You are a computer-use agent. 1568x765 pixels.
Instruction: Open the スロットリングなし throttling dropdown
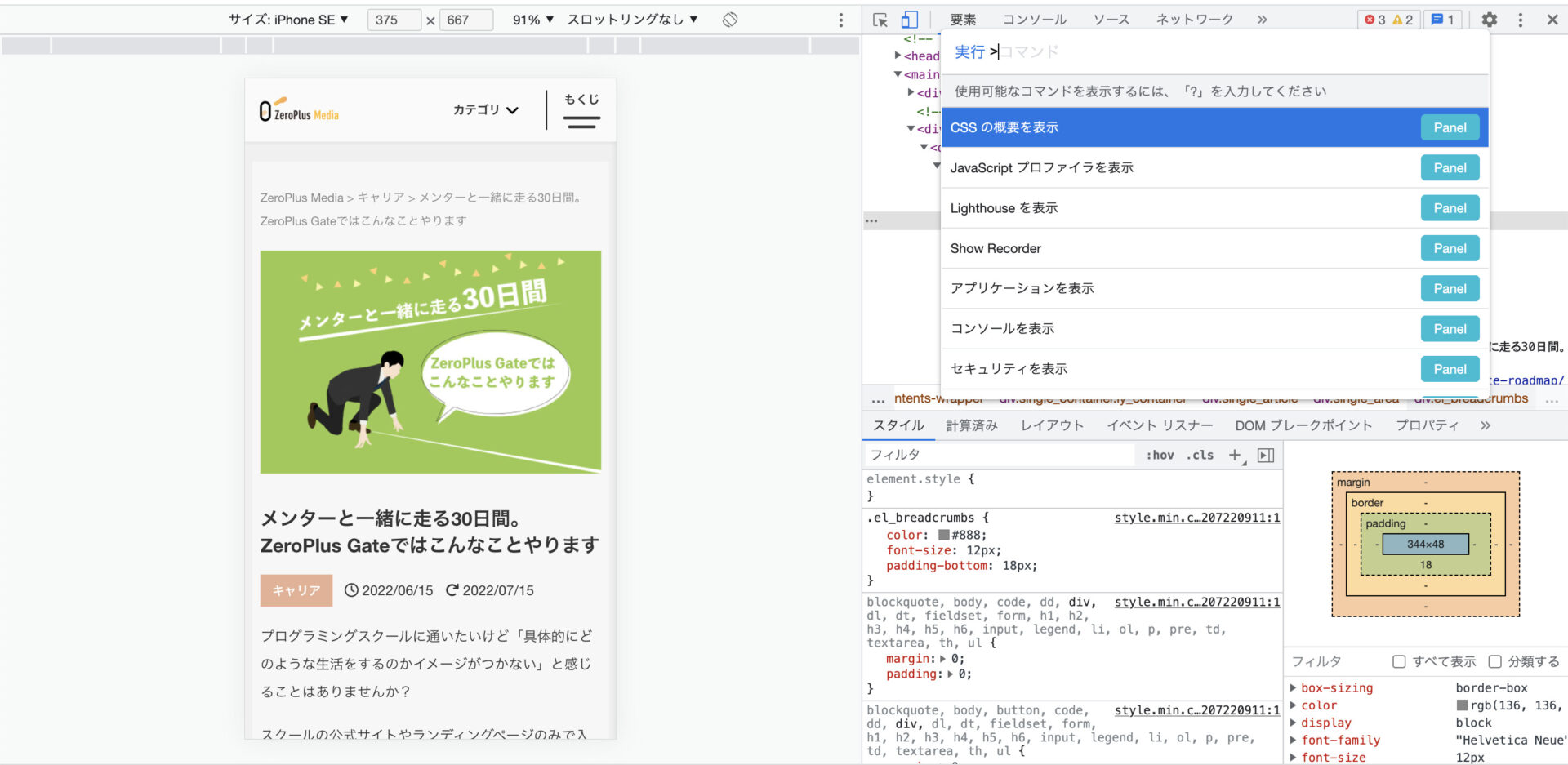[633, 20]
